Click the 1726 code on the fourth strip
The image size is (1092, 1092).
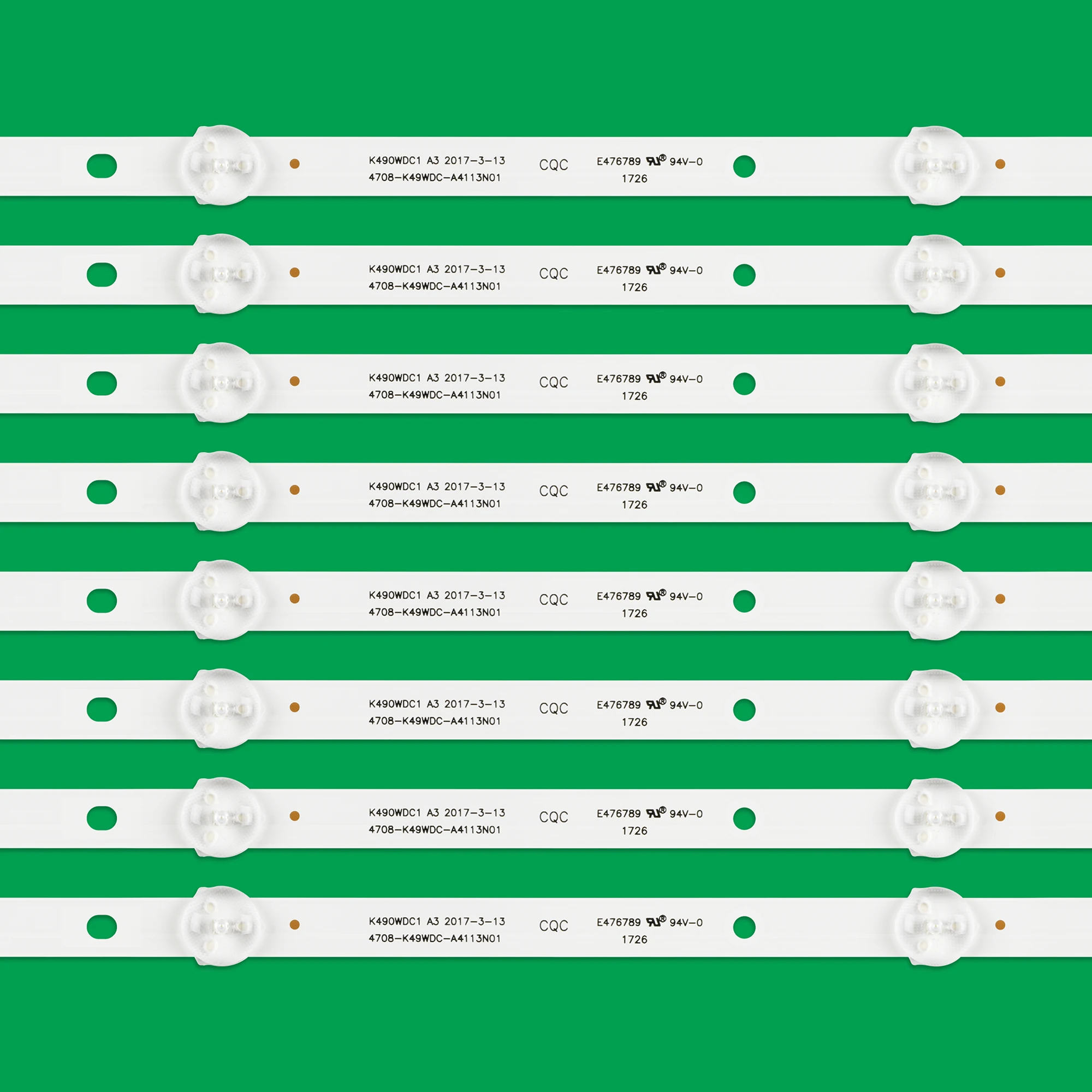[634, 505]
